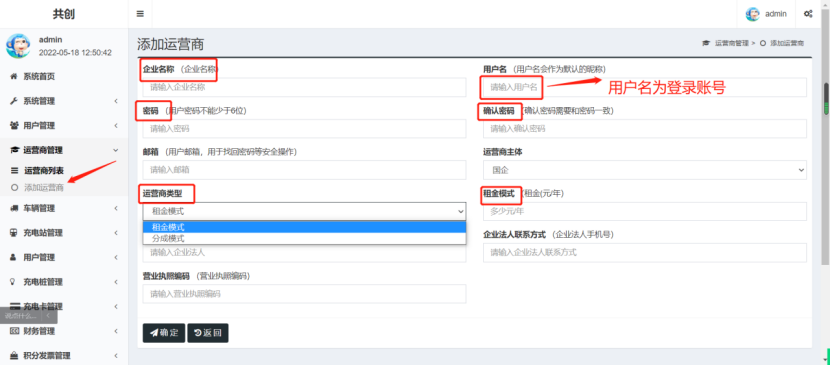Open the 运营商主体 dropdown showing 国企
This screenshot has width=831, height=365.
[644, 170]
